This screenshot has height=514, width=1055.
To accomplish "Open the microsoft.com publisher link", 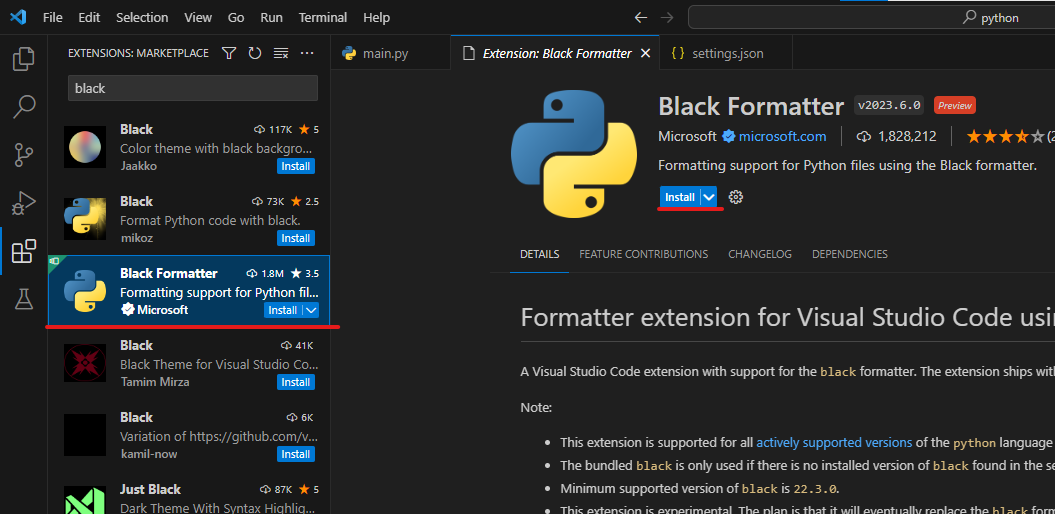I will coord(782,137).
